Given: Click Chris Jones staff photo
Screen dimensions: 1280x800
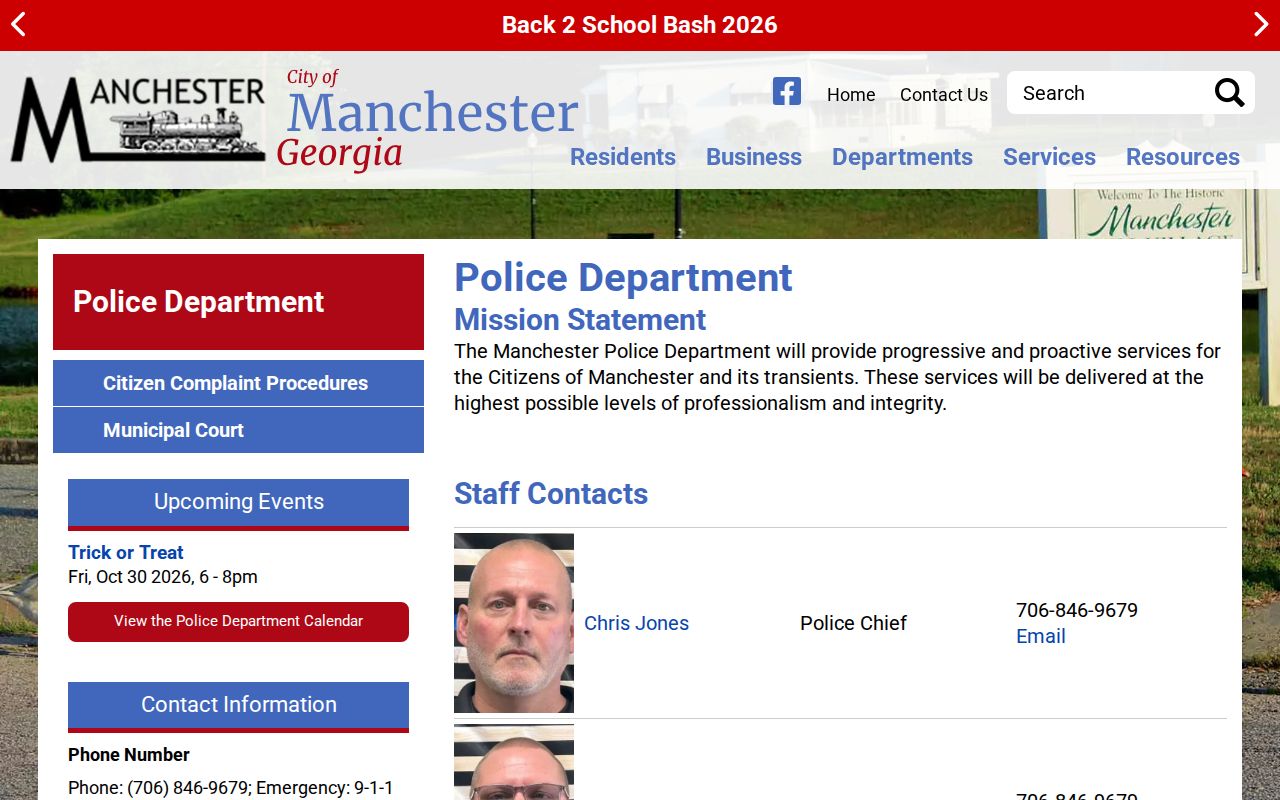Looking at the screenshot, I should click(x=514, y=623).
